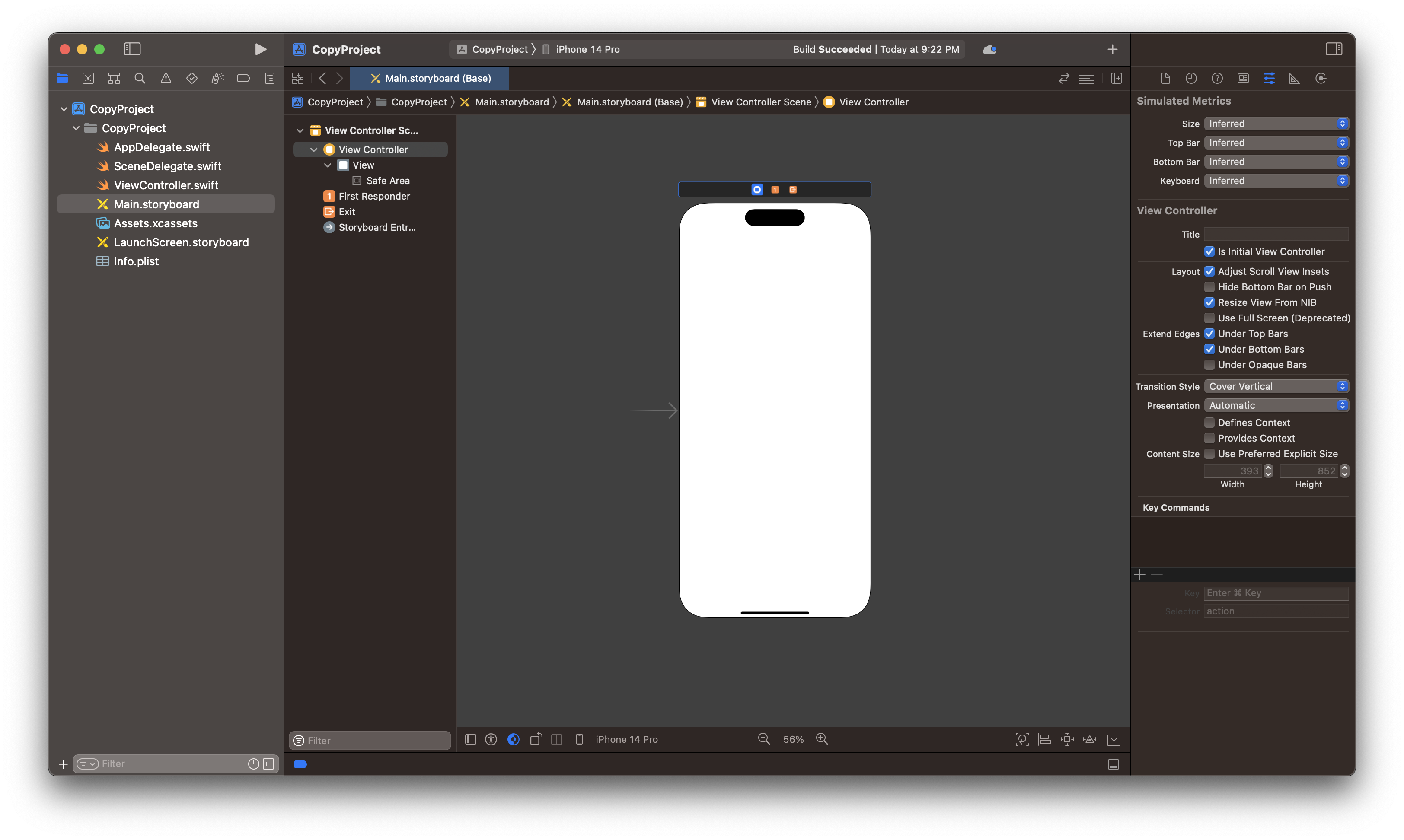Enable Hide Bottom Bar on Push

click(1209, 287)
